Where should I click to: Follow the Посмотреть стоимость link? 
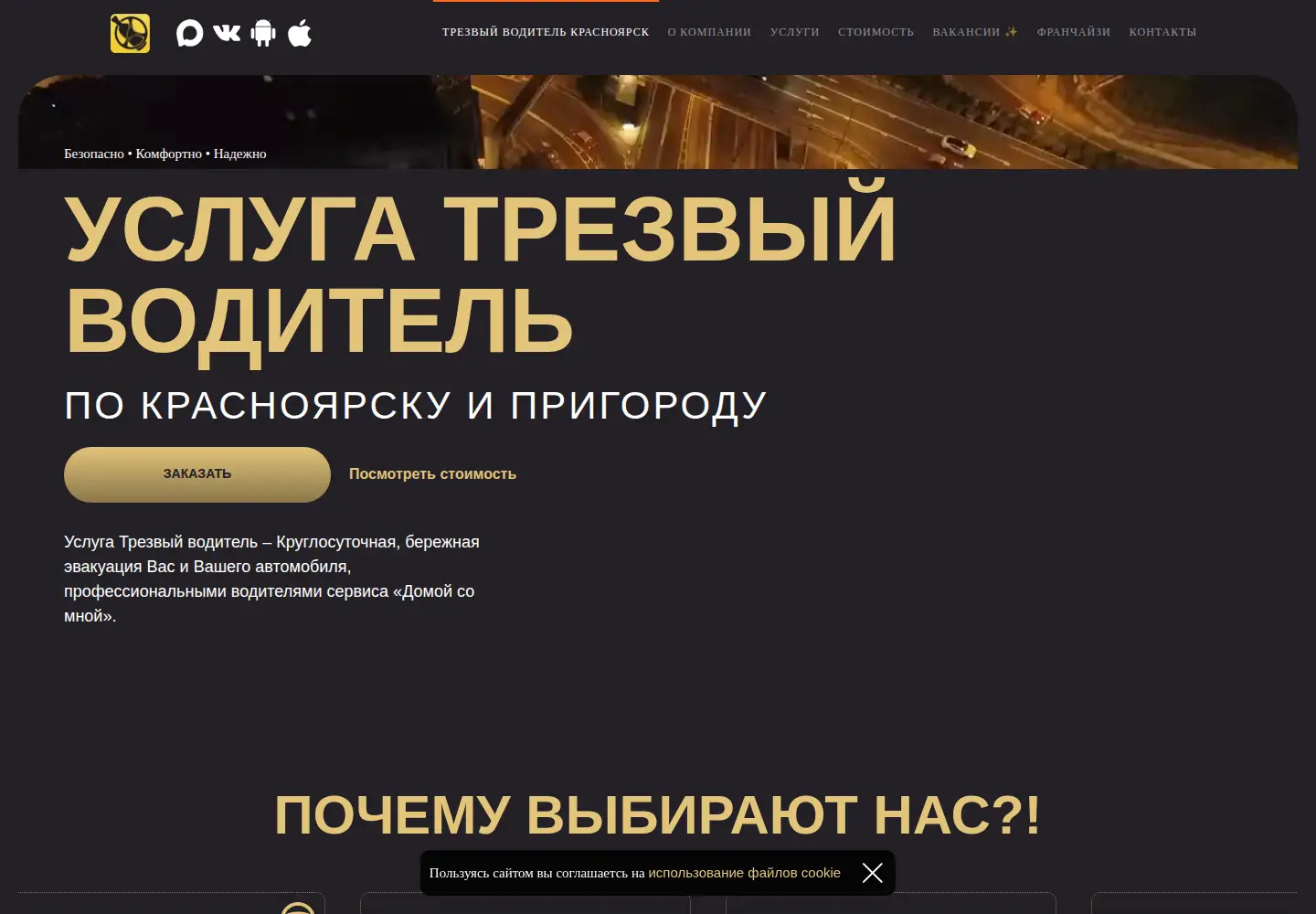432,474
